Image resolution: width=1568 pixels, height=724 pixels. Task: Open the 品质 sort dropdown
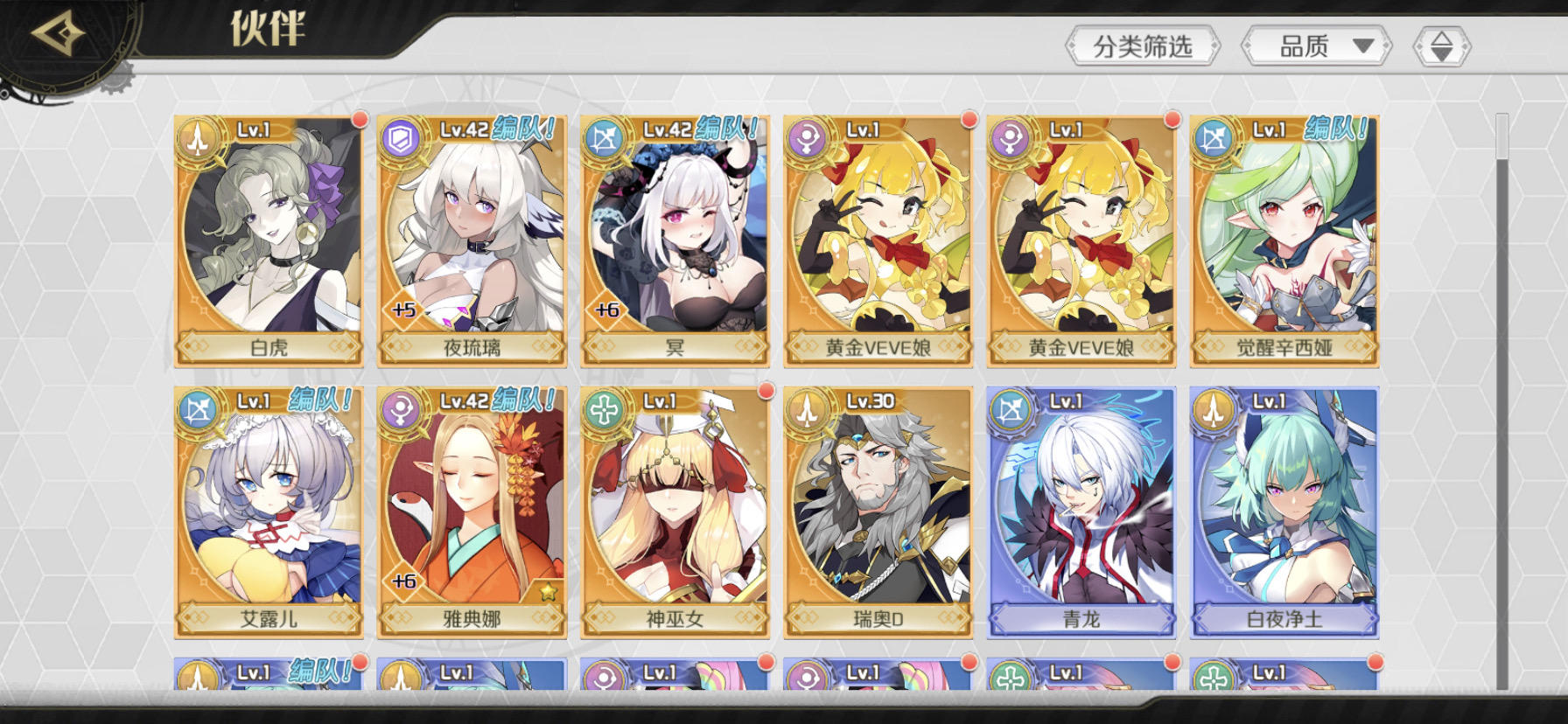tap(1316, 46)
